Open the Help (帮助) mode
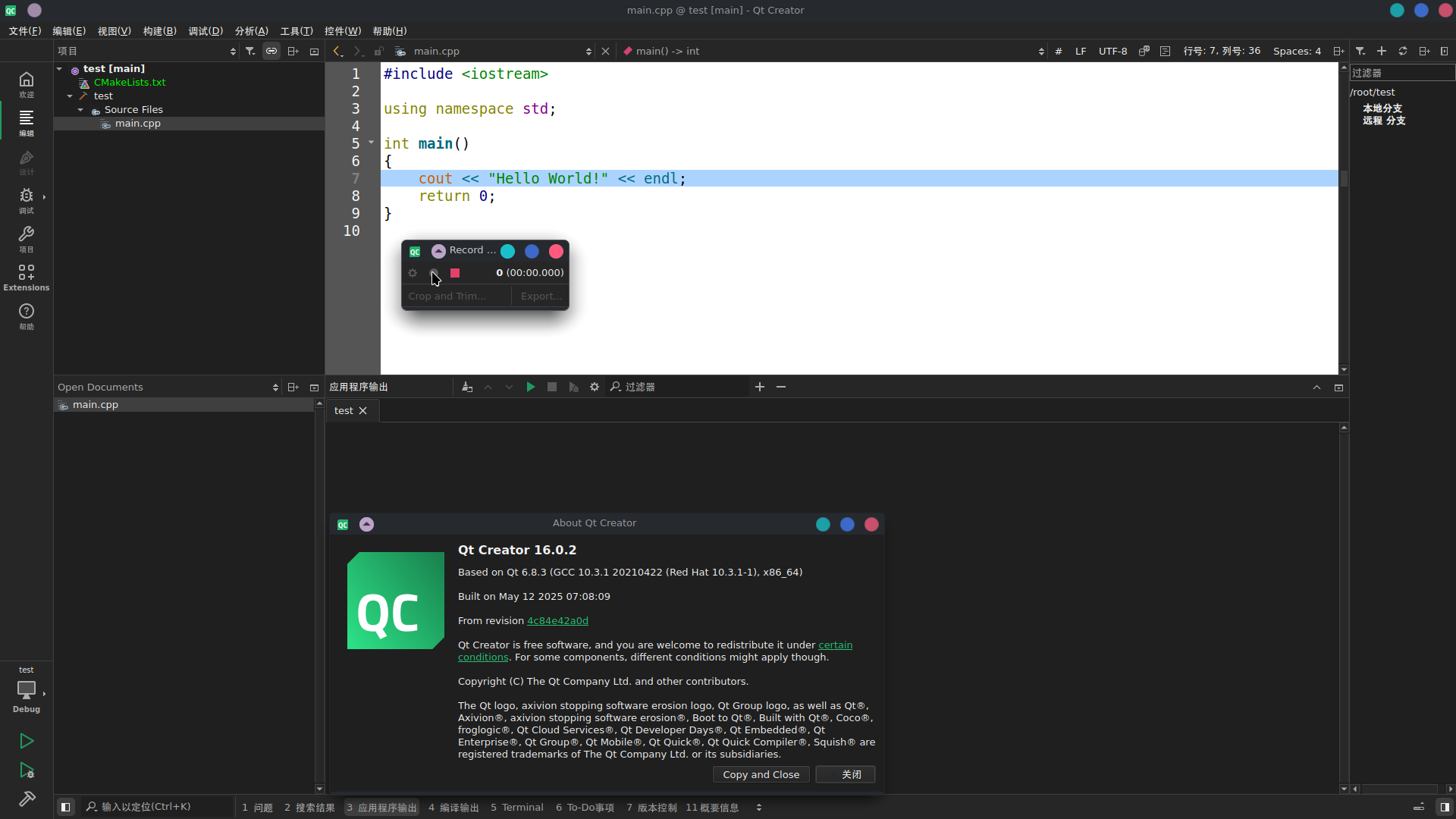1456x819 pixels. coord(27,316)
